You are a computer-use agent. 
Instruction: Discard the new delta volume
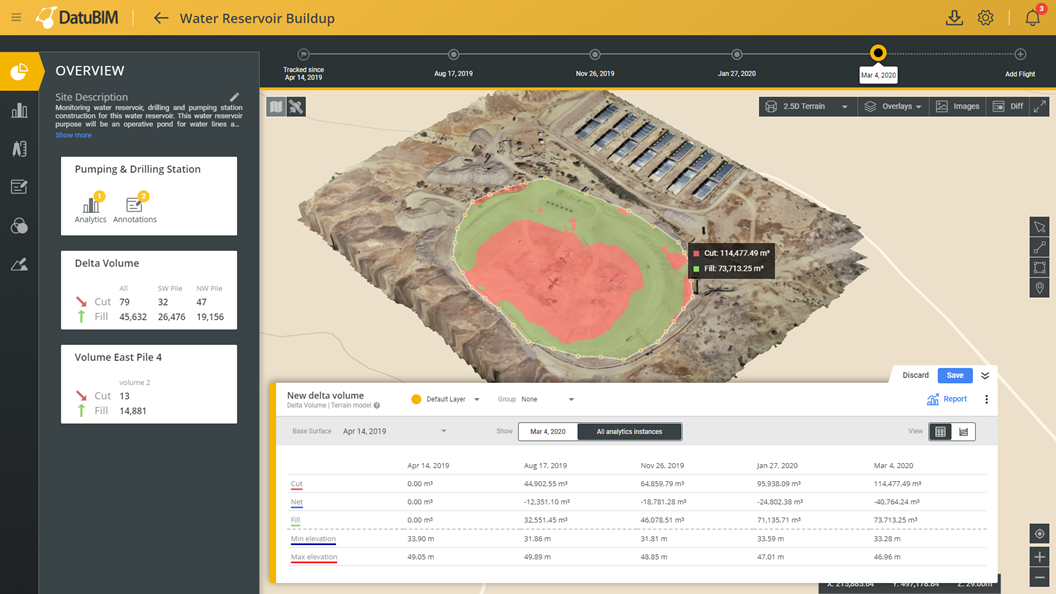(x=915, y=375)
